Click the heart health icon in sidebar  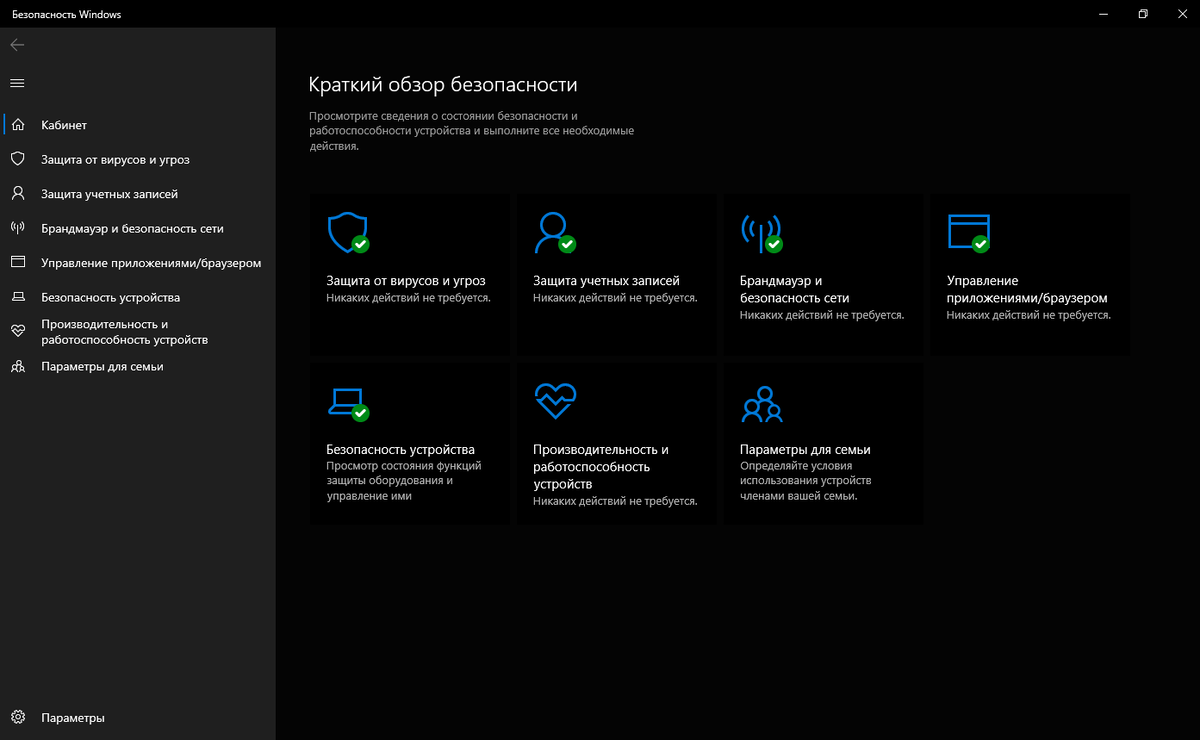point(17,331)
